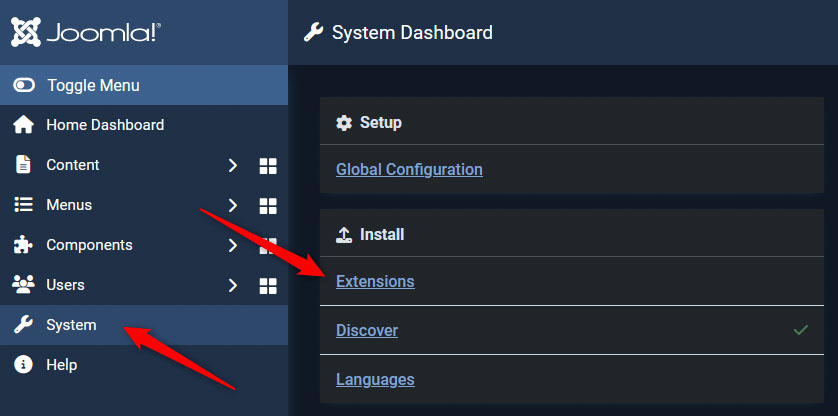Click the green checkmark beside Discover
This screenshot has width=838, height=416.
[800, 330]
